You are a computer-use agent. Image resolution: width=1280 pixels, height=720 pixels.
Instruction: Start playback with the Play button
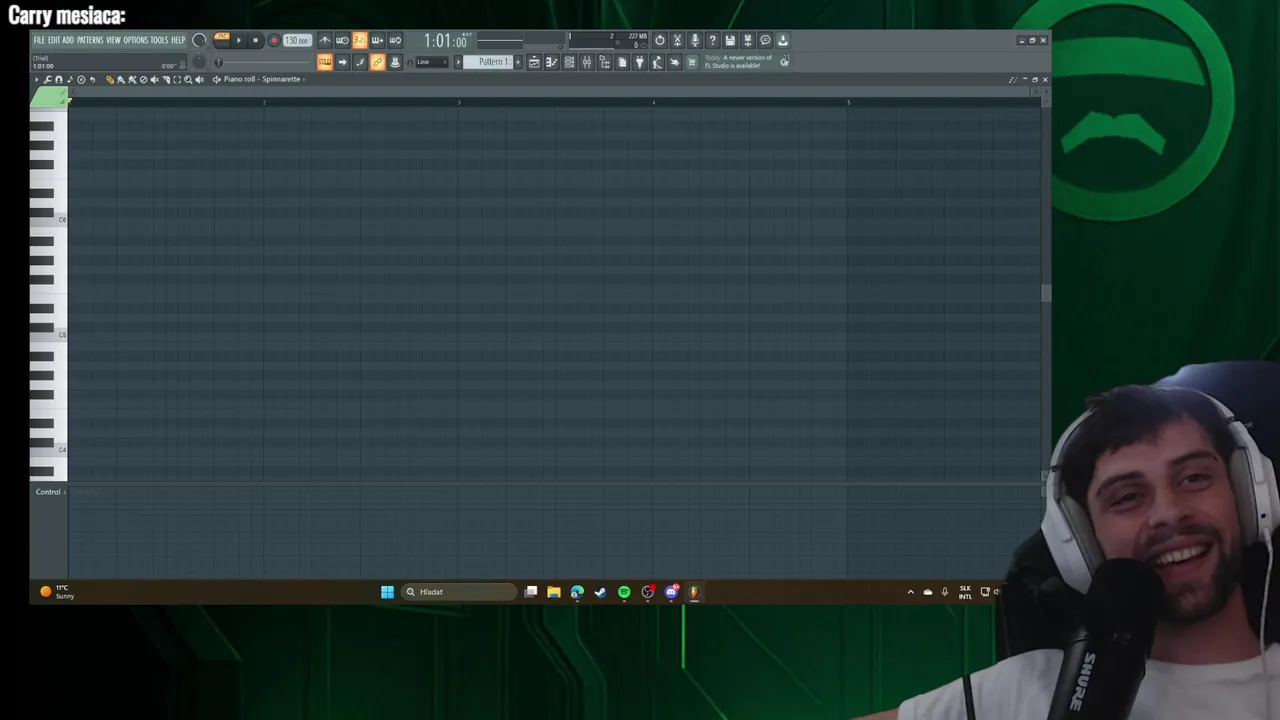(239, 40)
